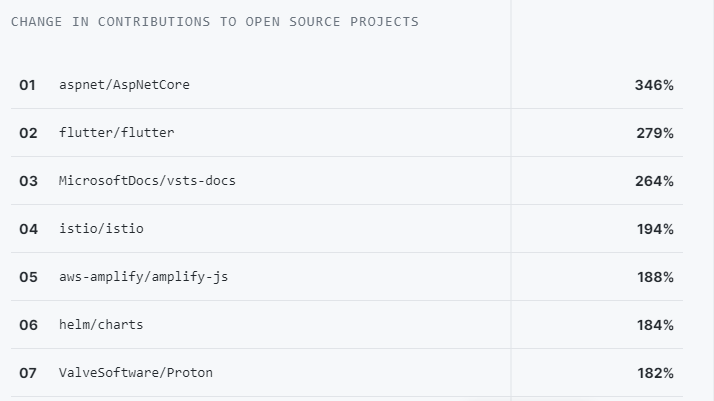Click the 279% value for flutter
Screen dimensions: 714x401
pos(654,133)
